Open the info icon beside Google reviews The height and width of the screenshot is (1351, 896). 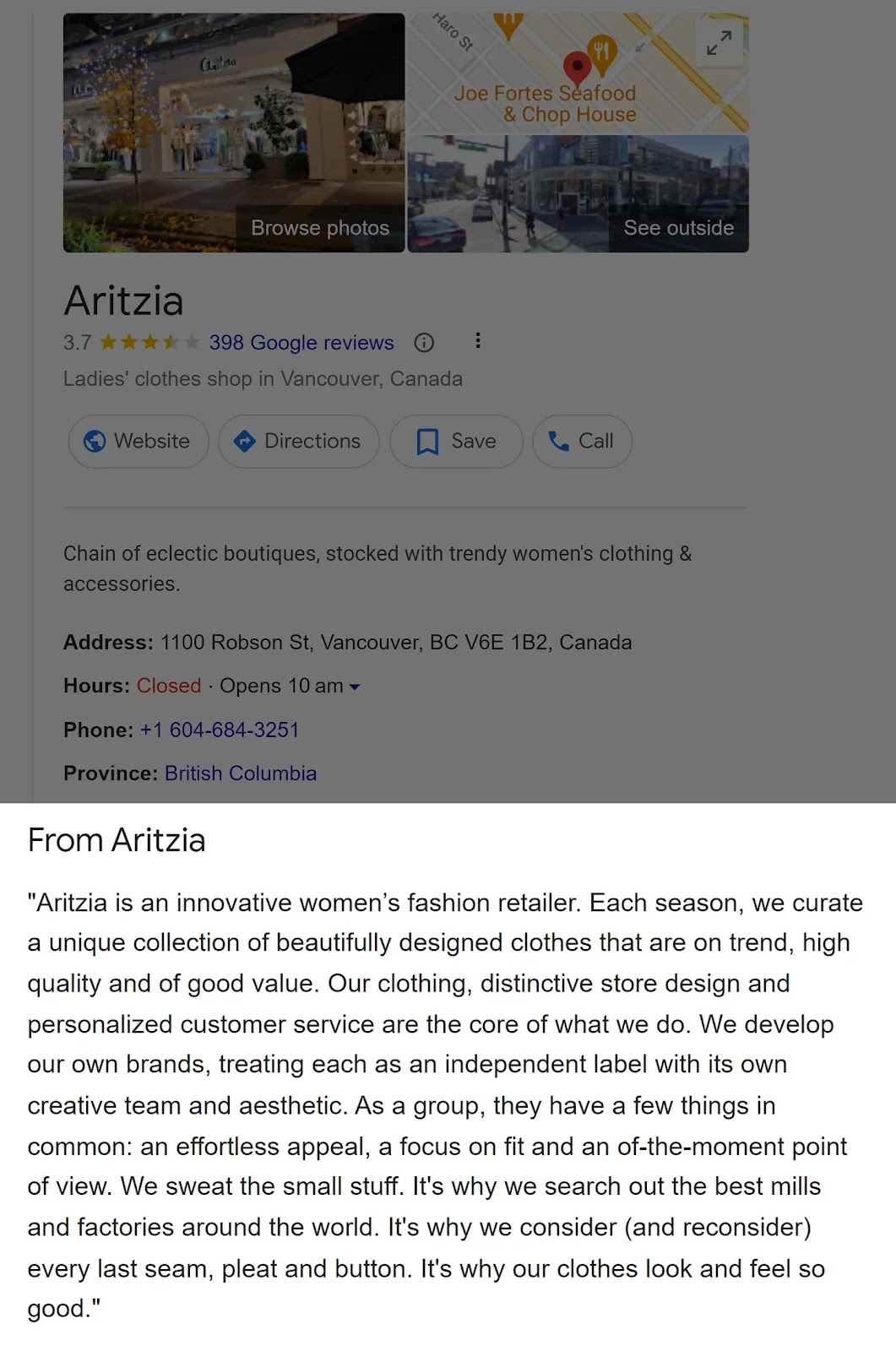[x=425, y=343]
